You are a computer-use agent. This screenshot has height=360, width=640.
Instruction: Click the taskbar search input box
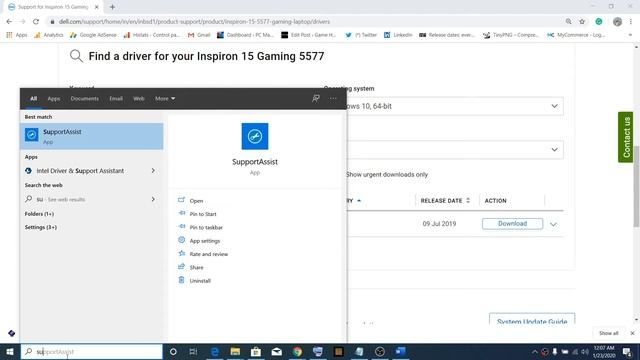(92, 351)
